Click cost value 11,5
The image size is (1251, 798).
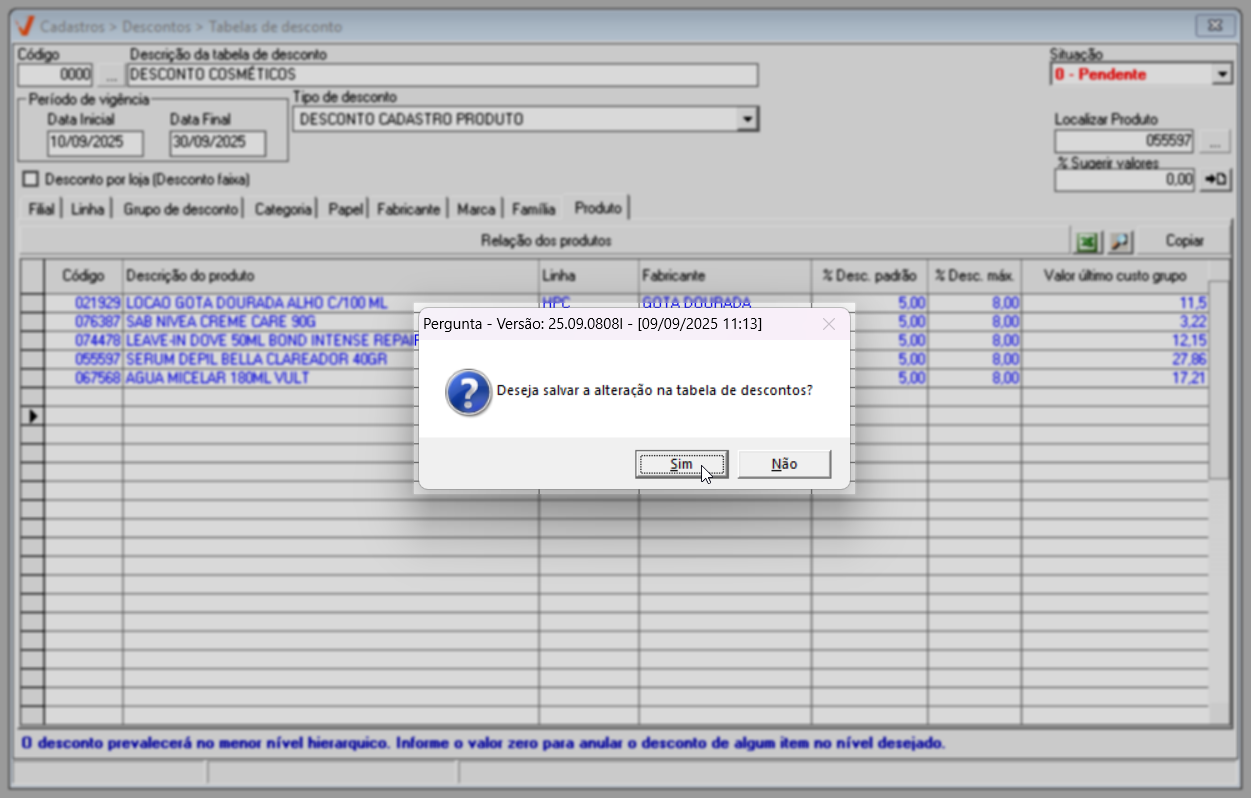(1194, 303)
